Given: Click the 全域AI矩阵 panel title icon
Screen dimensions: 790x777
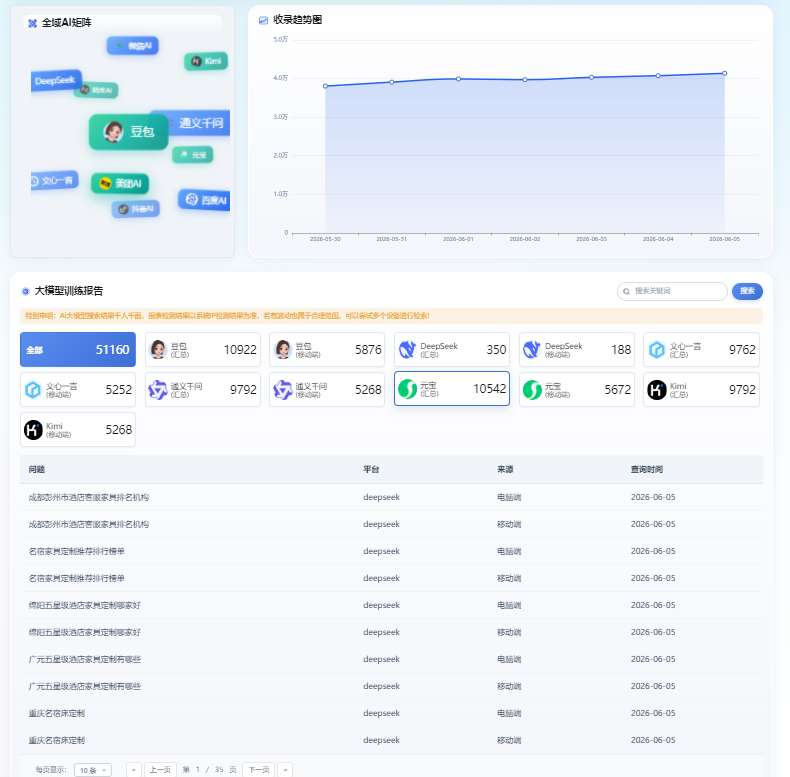Looking at the screenshot, I should 32,23.
